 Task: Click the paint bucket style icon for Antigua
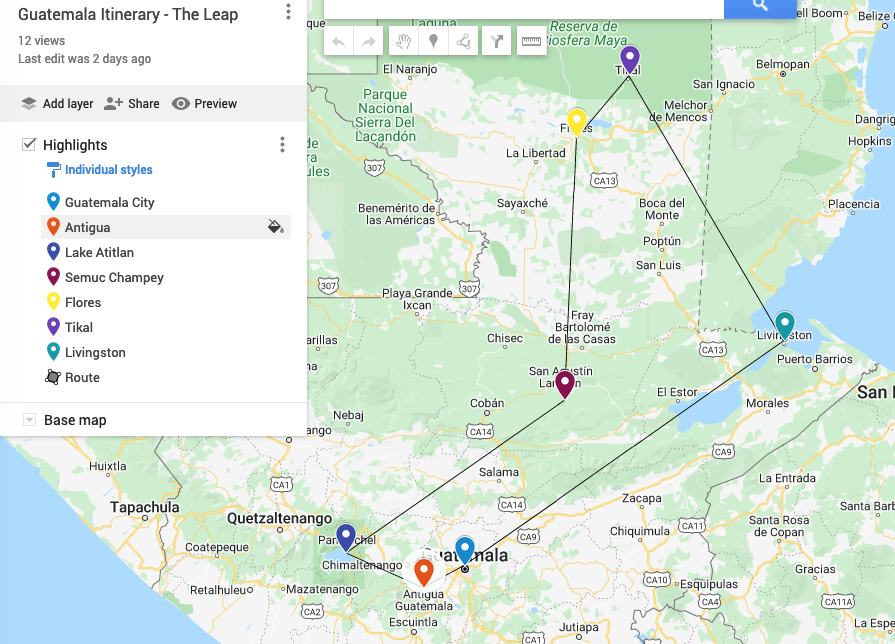[x=276, y=227]
